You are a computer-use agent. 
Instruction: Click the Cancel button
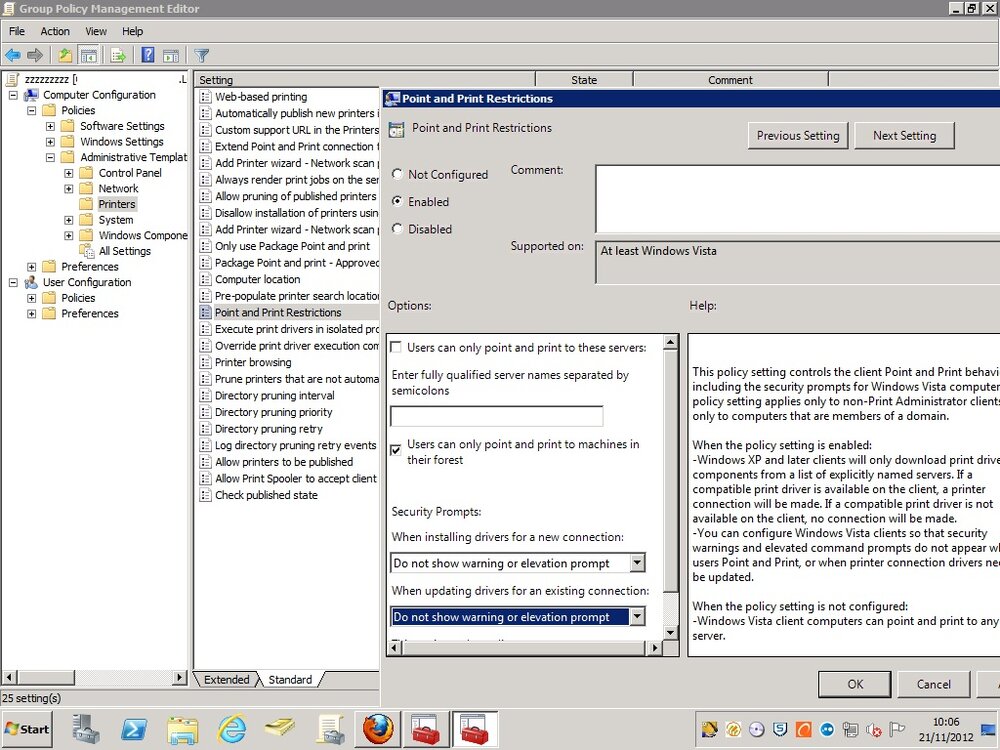(x=934, y=684)
